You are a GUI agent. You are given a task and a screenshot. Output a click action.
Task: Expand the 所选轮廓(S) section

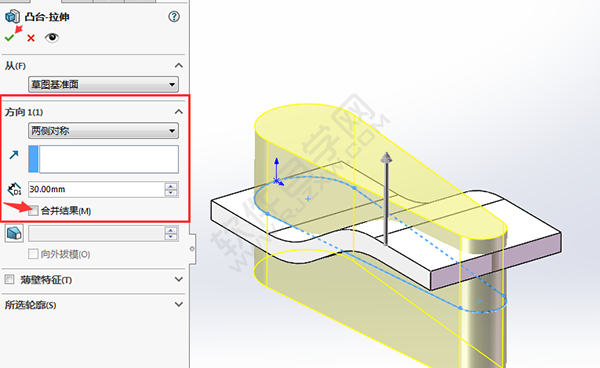pyautogui.click(x=179, y=304)
